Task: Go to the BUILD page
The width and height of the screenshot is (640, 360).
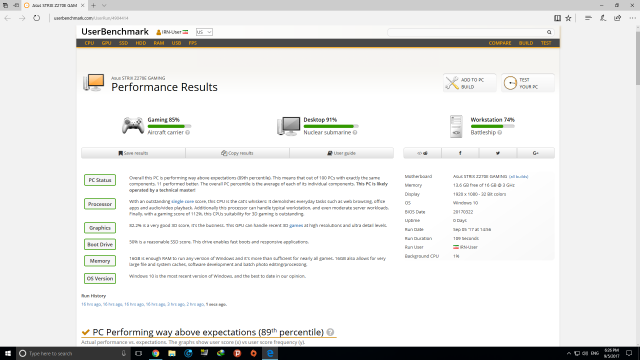Action: [x=526, y=43]
